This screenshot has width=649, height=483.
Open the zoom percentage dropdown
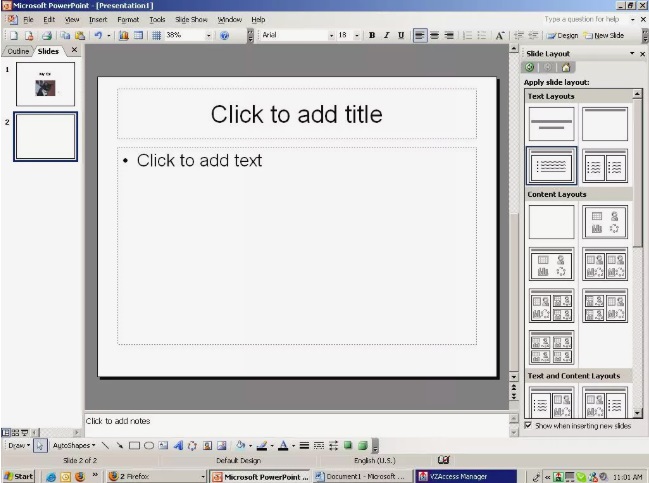pyautogui.click(x=210, y=35)
